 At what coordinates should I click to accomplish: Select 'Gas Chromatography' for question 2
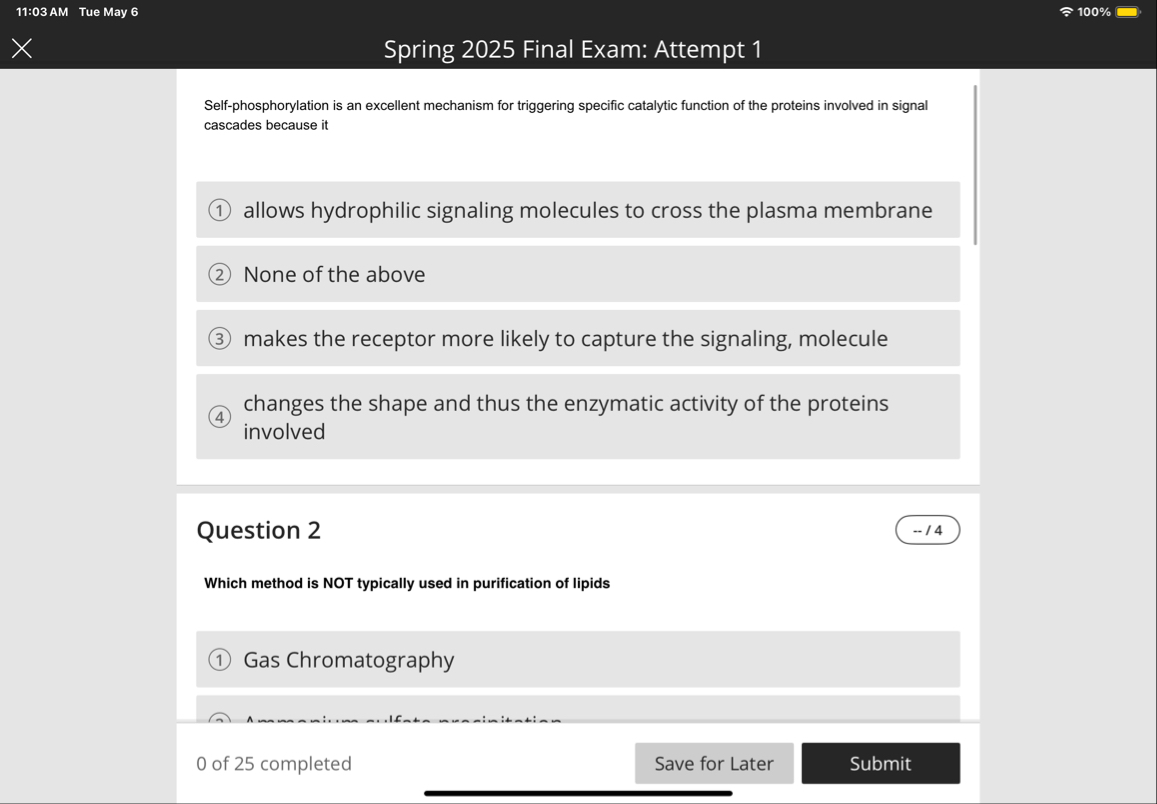578,659
